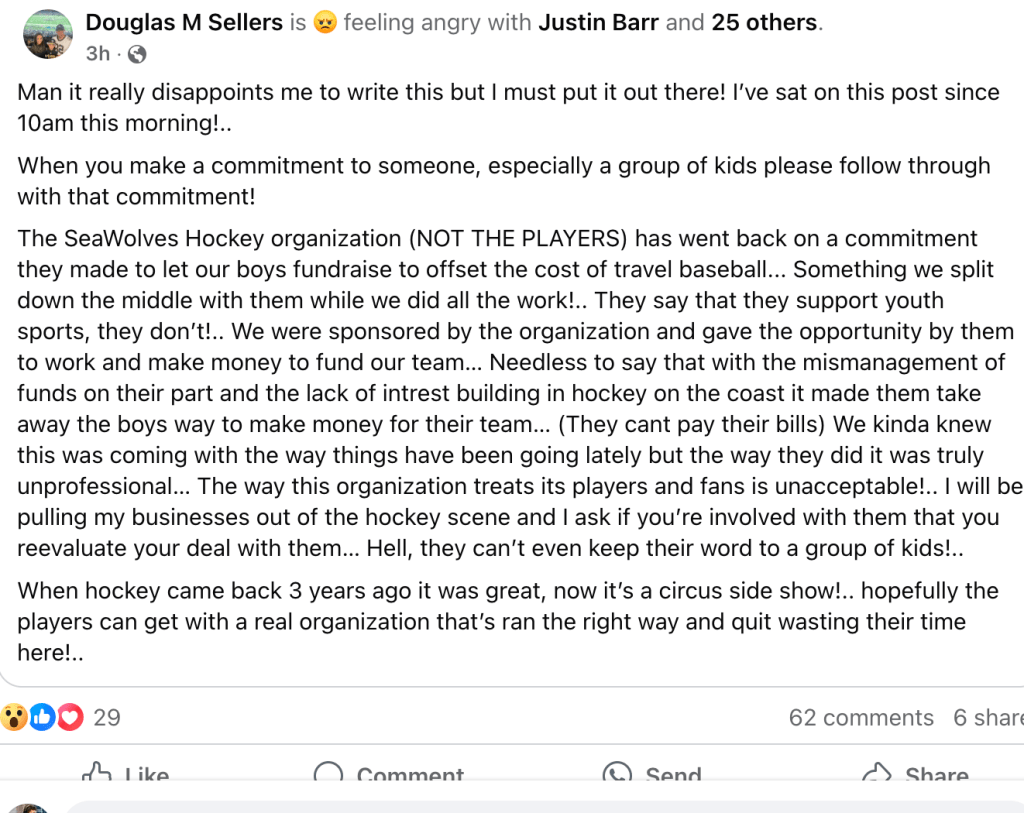1024x813 pixels.
Task: Click the small avatar beside comment box
Action: coord(30,808)
